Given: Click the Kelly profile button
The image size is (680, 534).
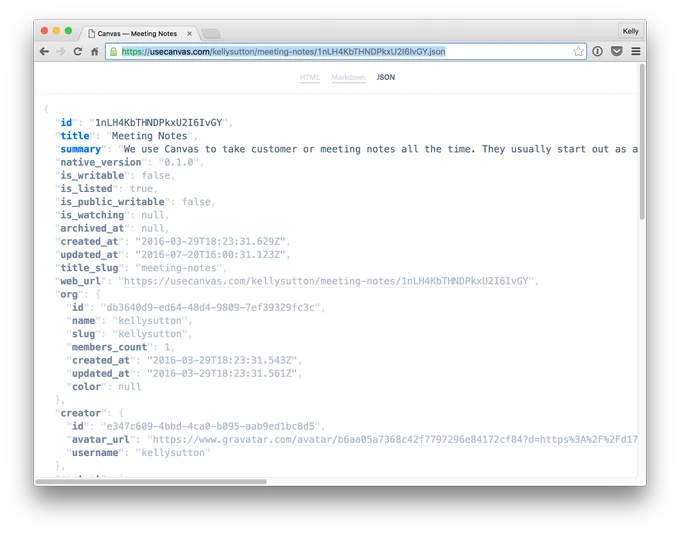Looking at the screenshot, I should click(x=630, y=31).
